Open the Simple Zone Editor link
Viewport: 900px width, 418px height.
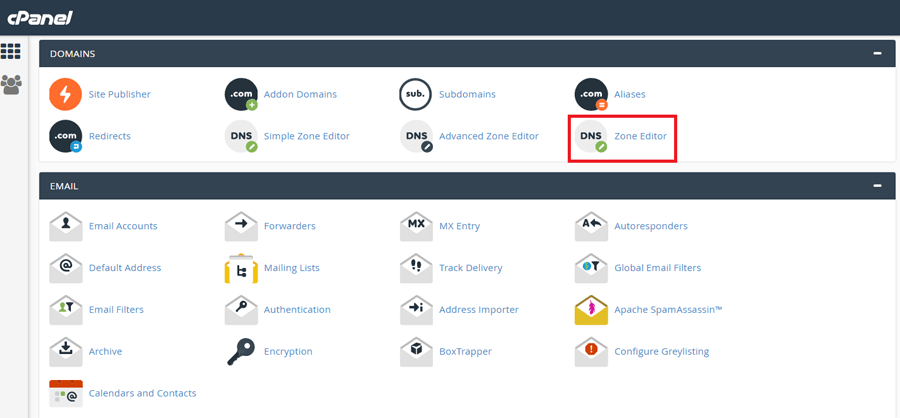coord(307,136)
